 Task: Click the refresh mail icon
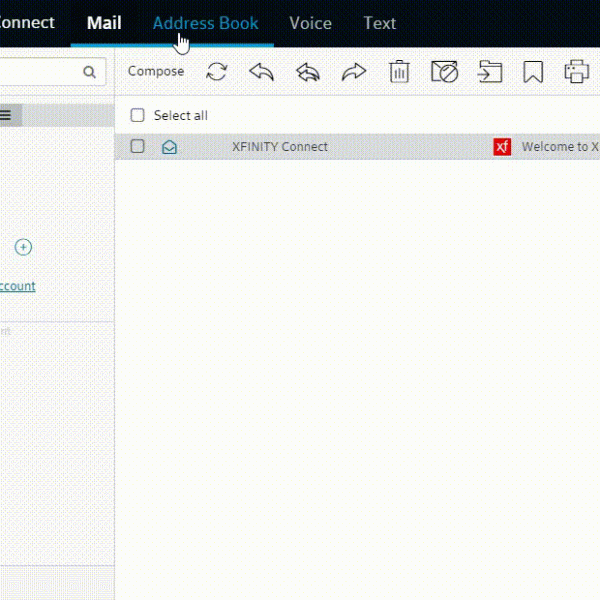pos(217,72)
